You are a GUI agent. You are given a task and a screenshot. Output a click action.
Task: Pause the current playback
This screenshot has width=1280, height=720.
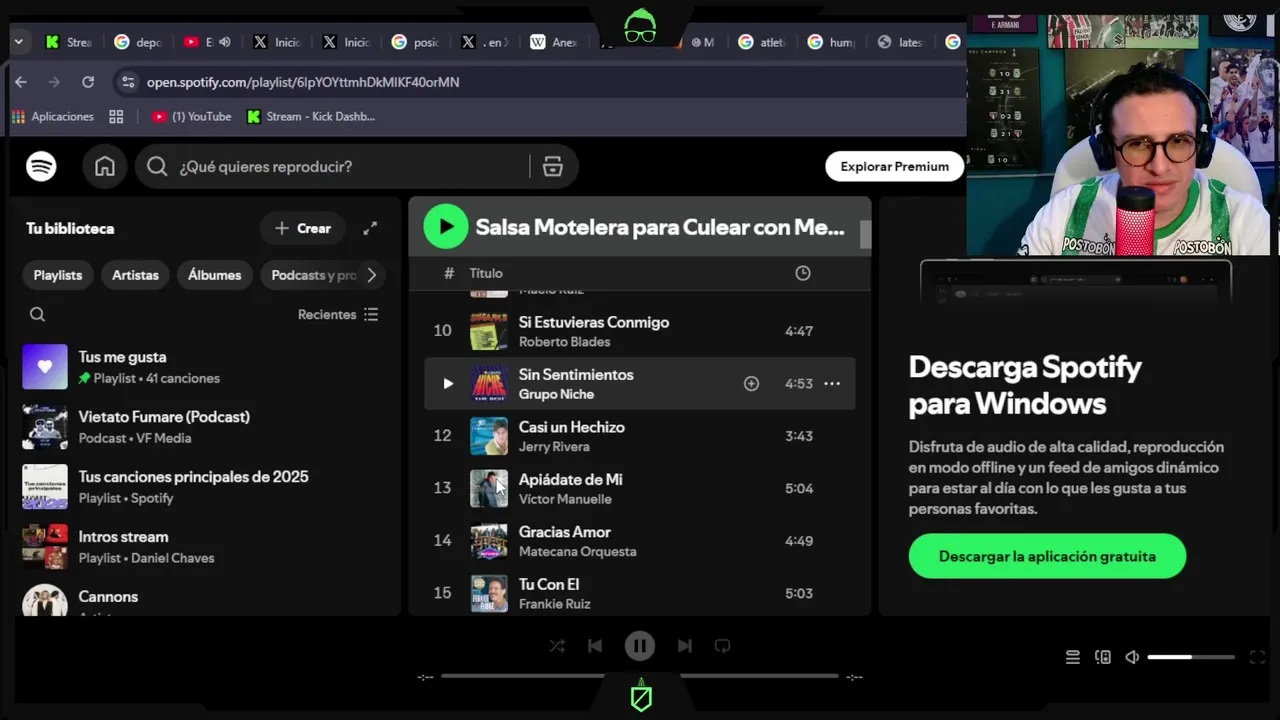tap(640, 646)
